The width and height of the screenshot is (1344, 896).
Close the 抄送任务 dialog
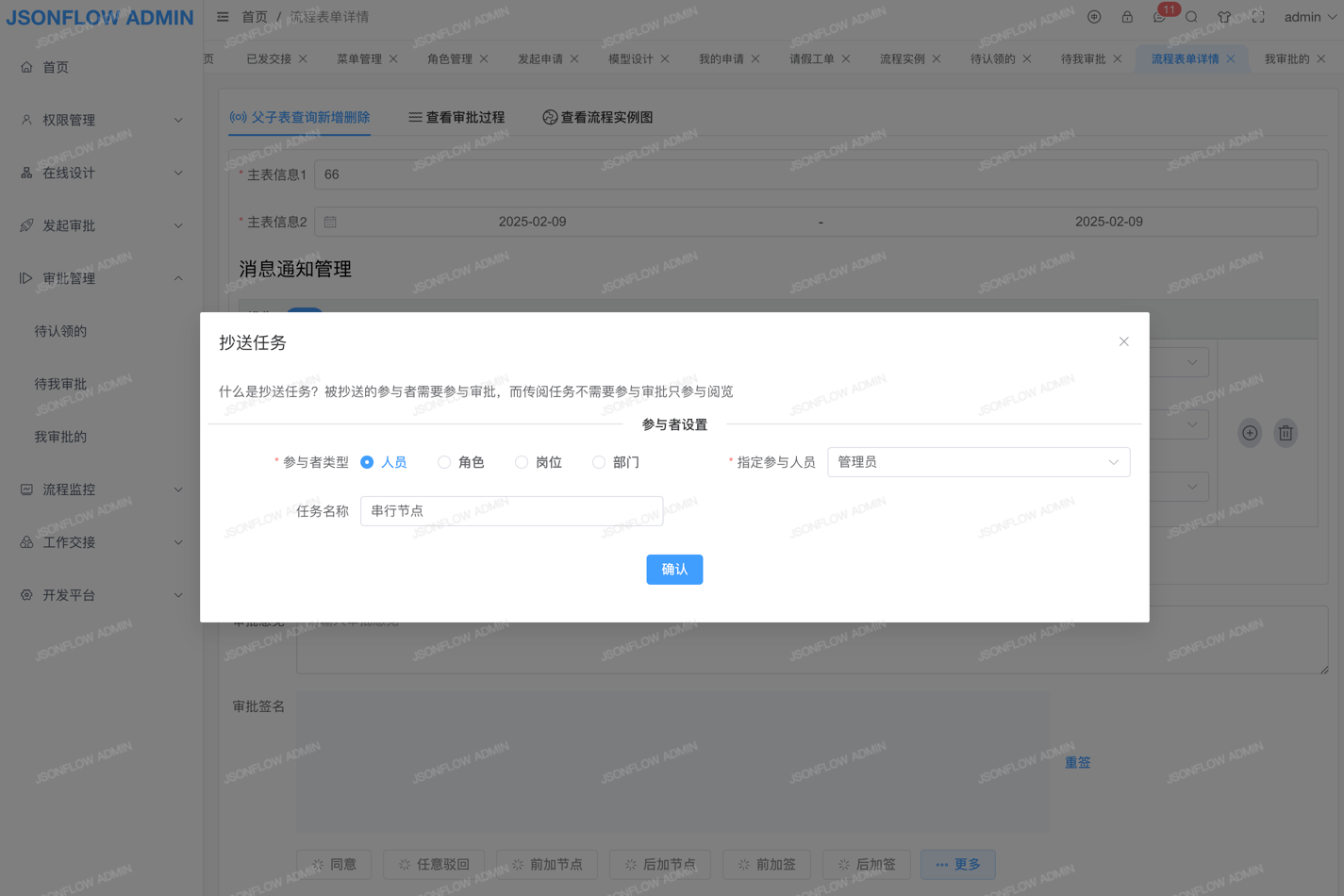tap(1123, 341)
